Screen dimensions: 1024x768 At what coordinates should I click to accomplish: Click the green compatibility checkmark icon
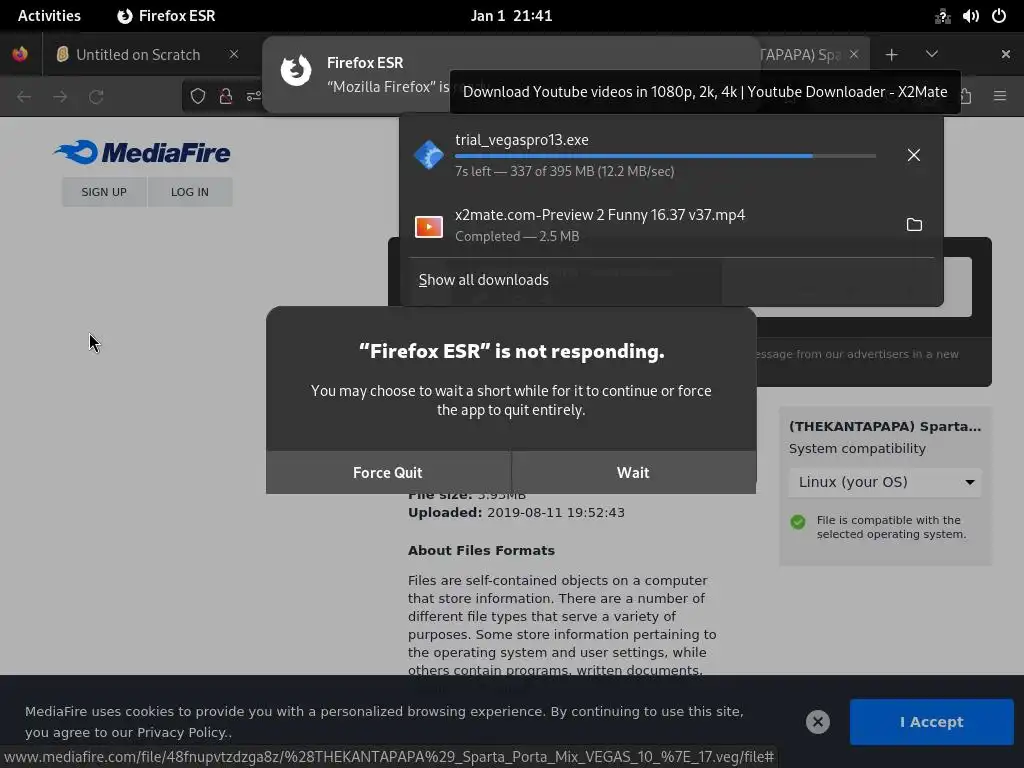click(797, 522)
